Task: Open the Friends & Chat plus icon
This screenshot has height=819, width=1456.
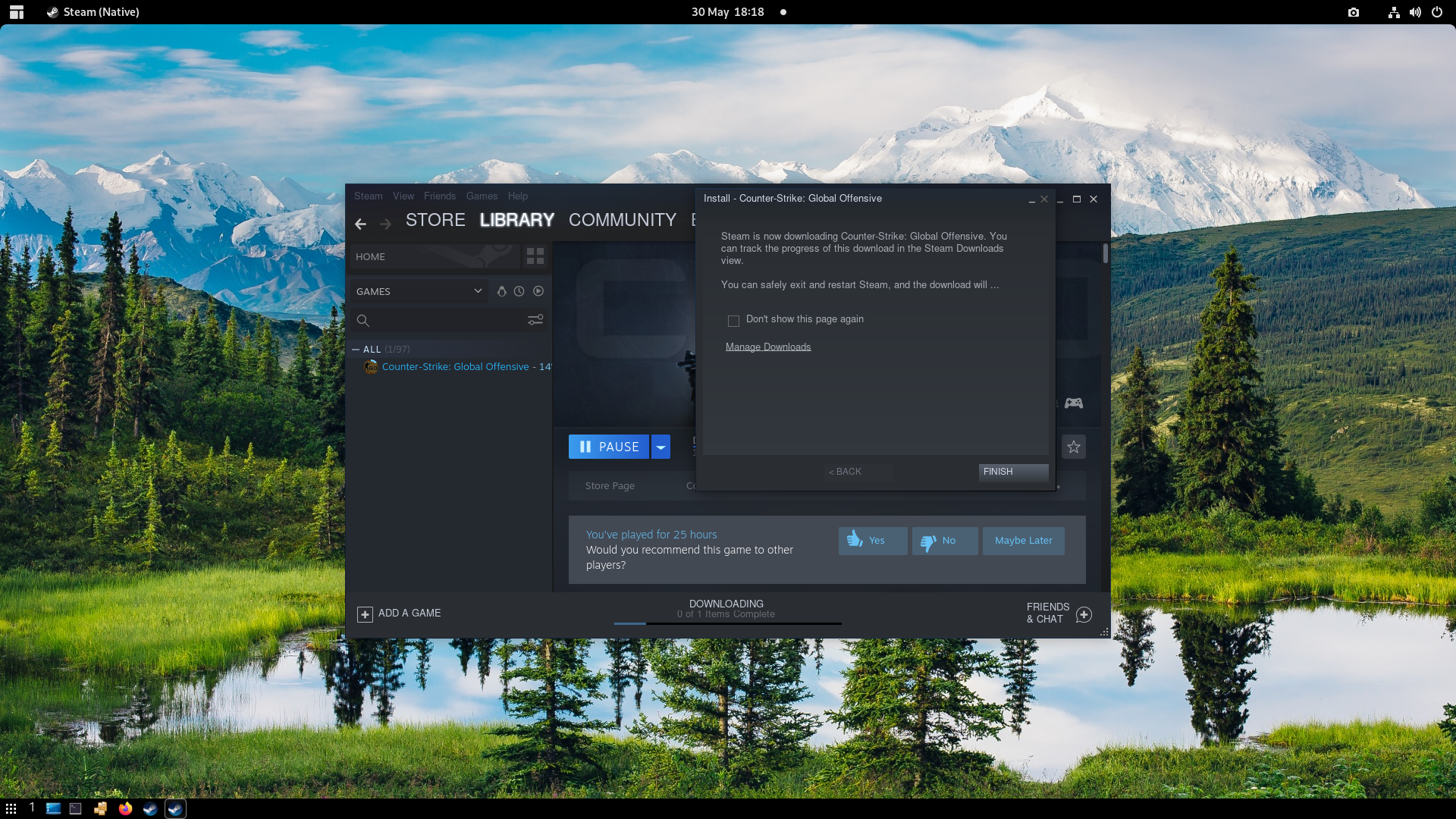Action: click(x=1084, y=614)
